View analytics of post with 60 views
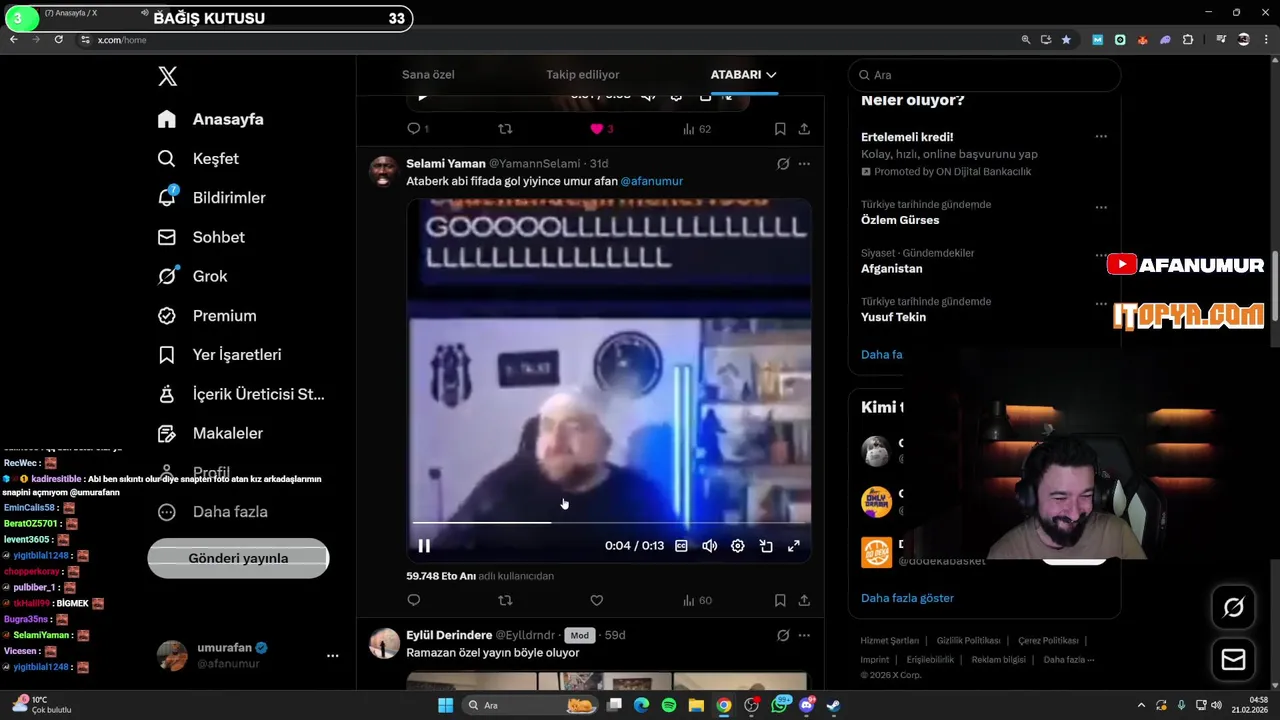 [x=696, y=600]
